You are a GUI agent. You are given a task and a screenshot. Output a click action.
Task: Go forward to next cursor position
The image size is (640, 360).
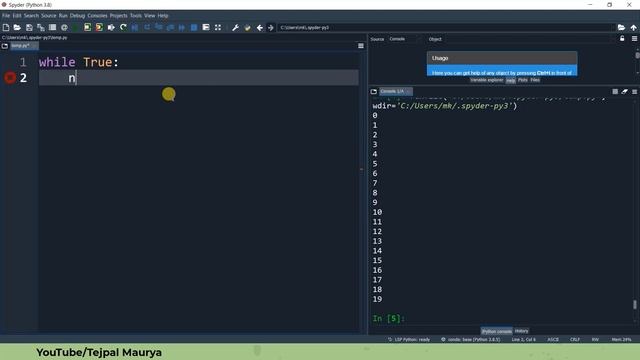pos(270,27)
